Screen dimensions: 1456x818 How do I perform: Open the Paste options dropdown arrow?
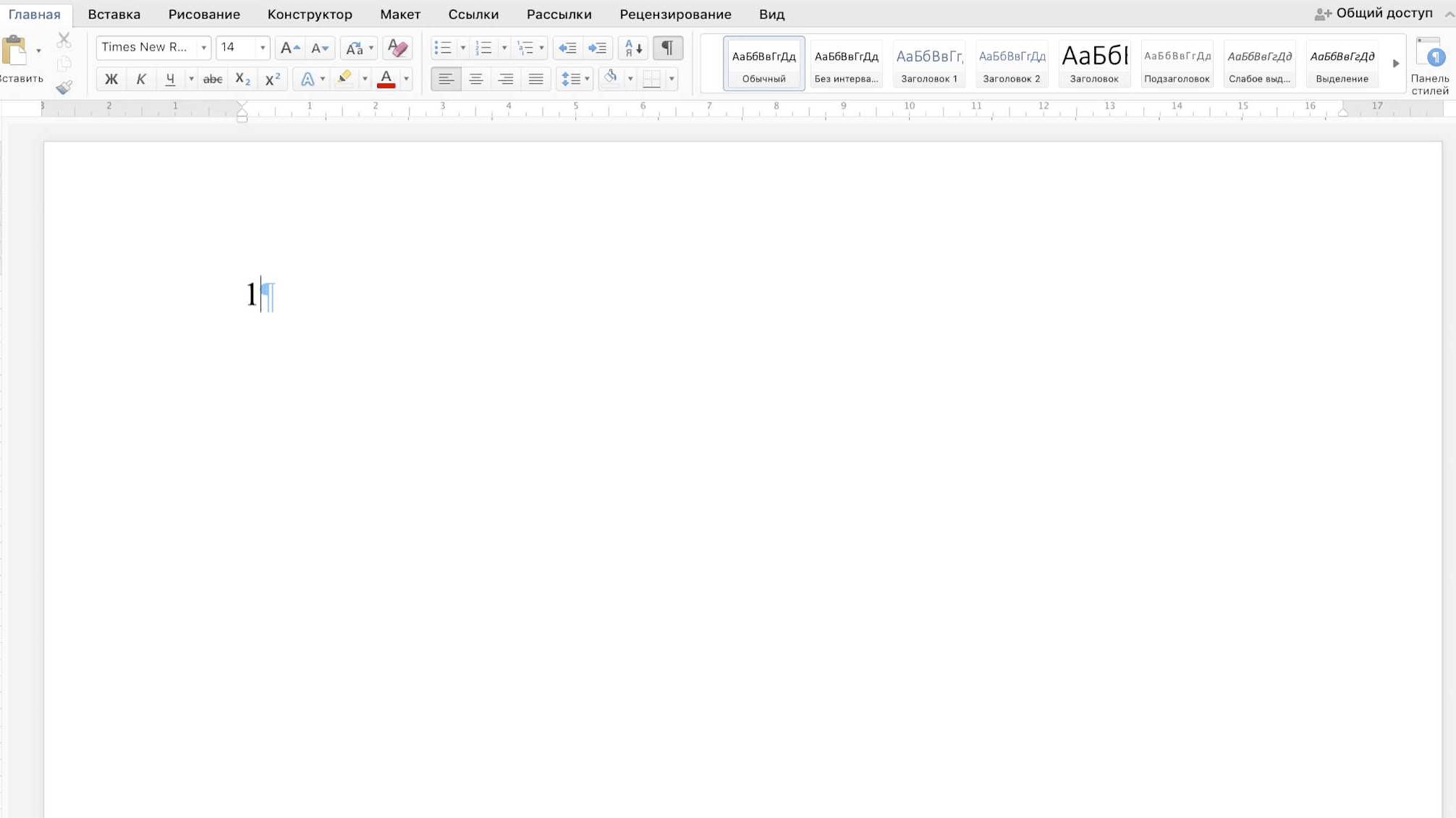pos(38,51)
